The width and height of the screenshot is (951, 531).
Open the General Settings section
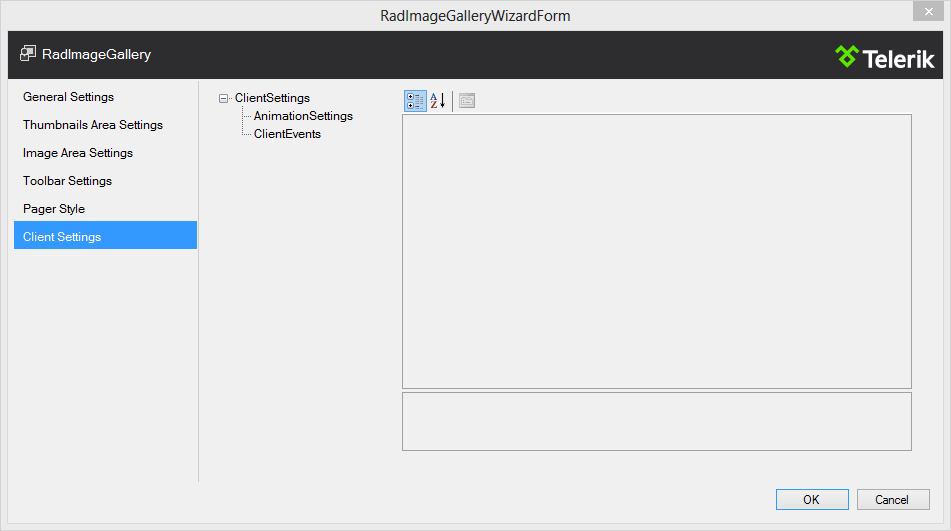(x=69, y=97)
